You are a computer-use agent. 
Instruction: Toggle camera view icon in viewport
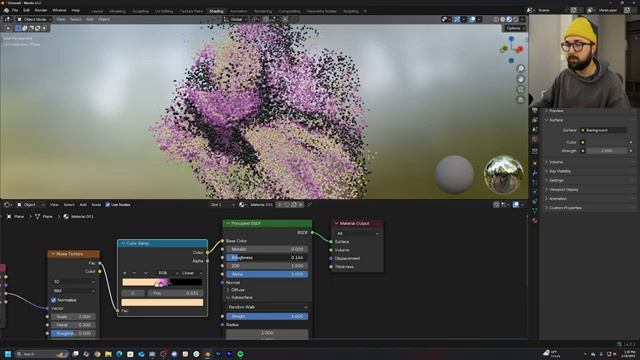point(520,89)
